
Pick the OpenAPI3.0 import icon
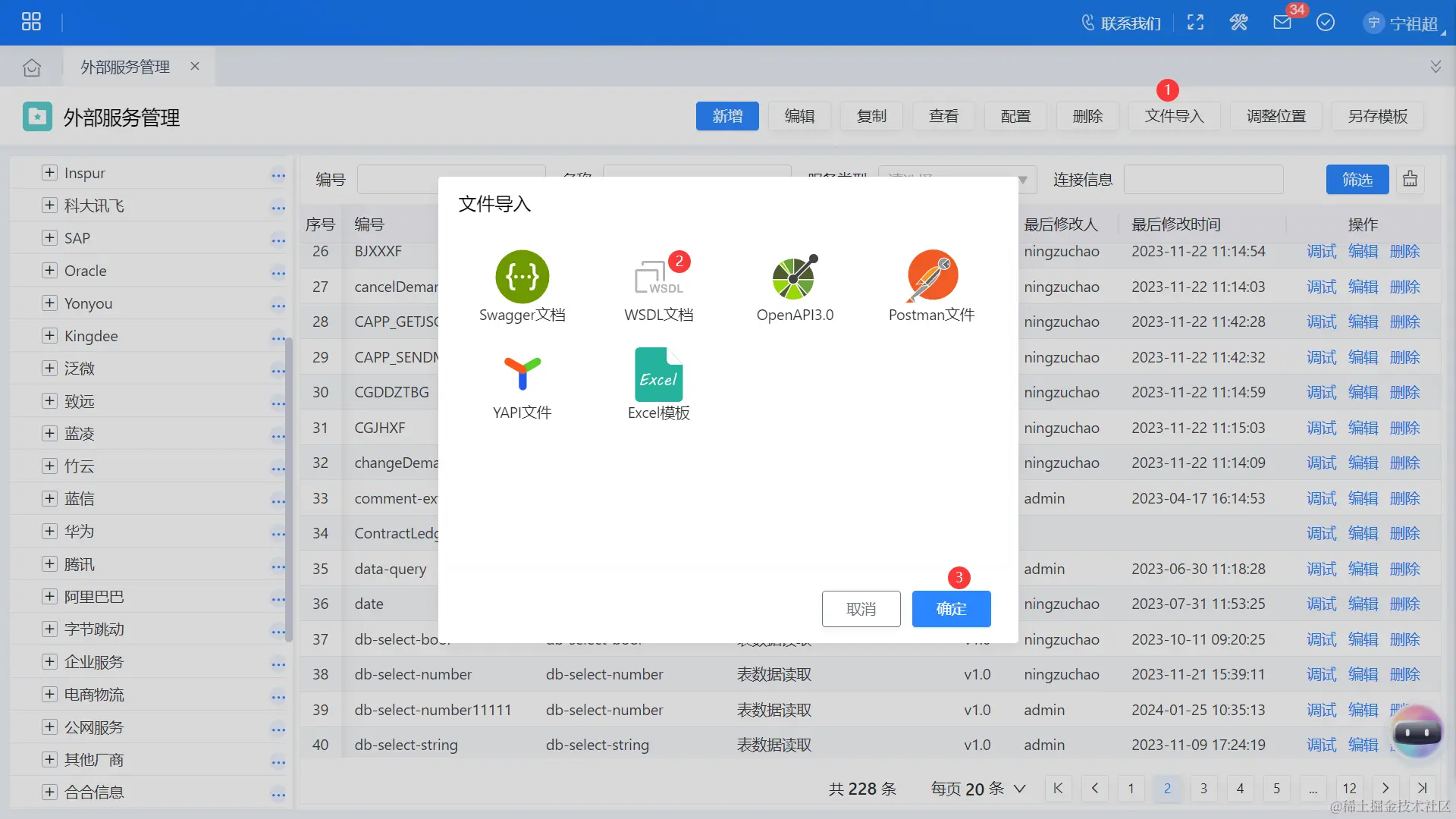[794, 278]
